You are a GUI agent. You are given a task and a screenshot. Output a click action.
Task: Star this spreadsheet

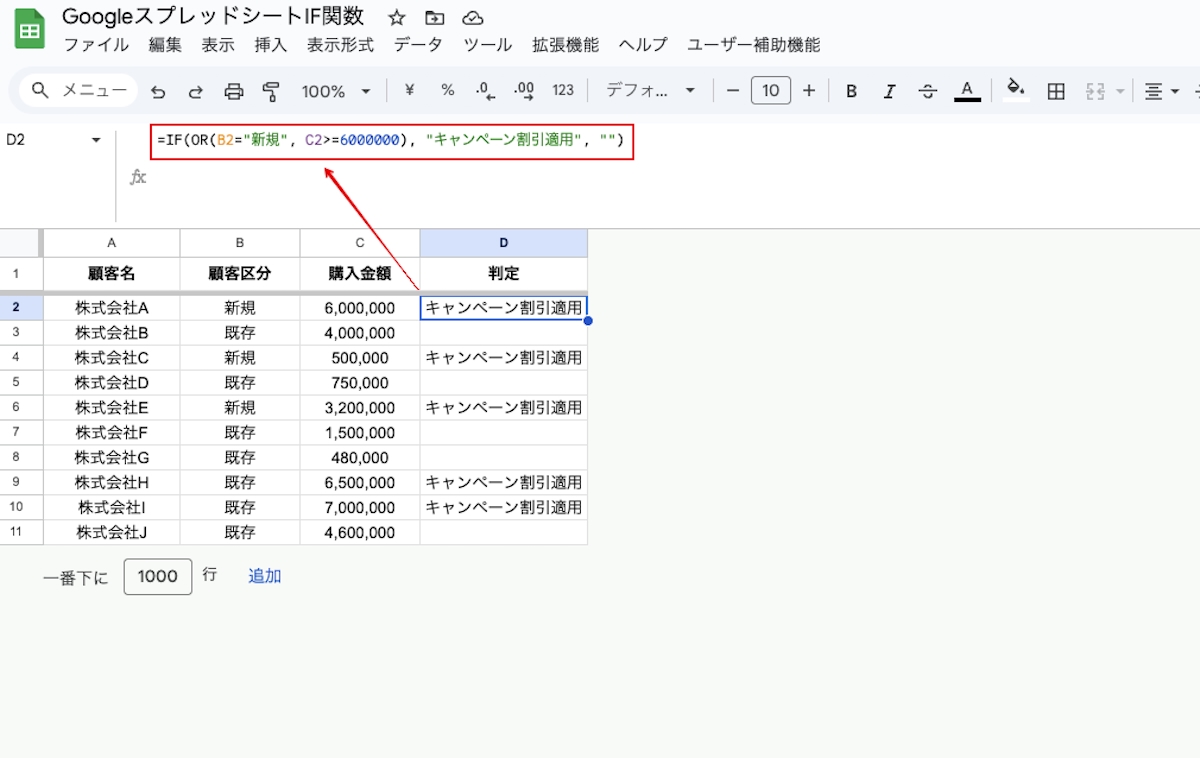point(397,18)
